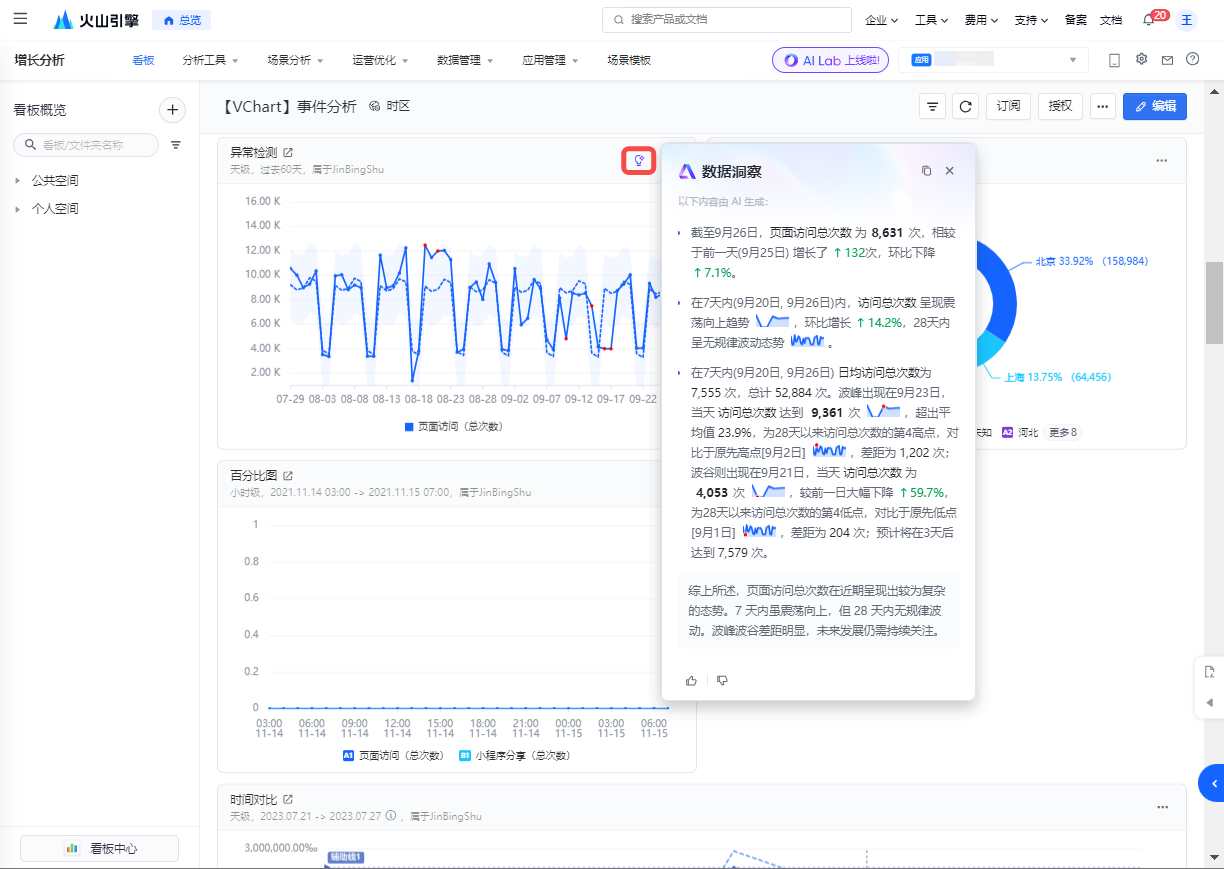Expand the 企业 dropdown menu
Image resolution: width=1224 pixels, height=869 pixels.
pyautogui.click(x=881, y=20)
